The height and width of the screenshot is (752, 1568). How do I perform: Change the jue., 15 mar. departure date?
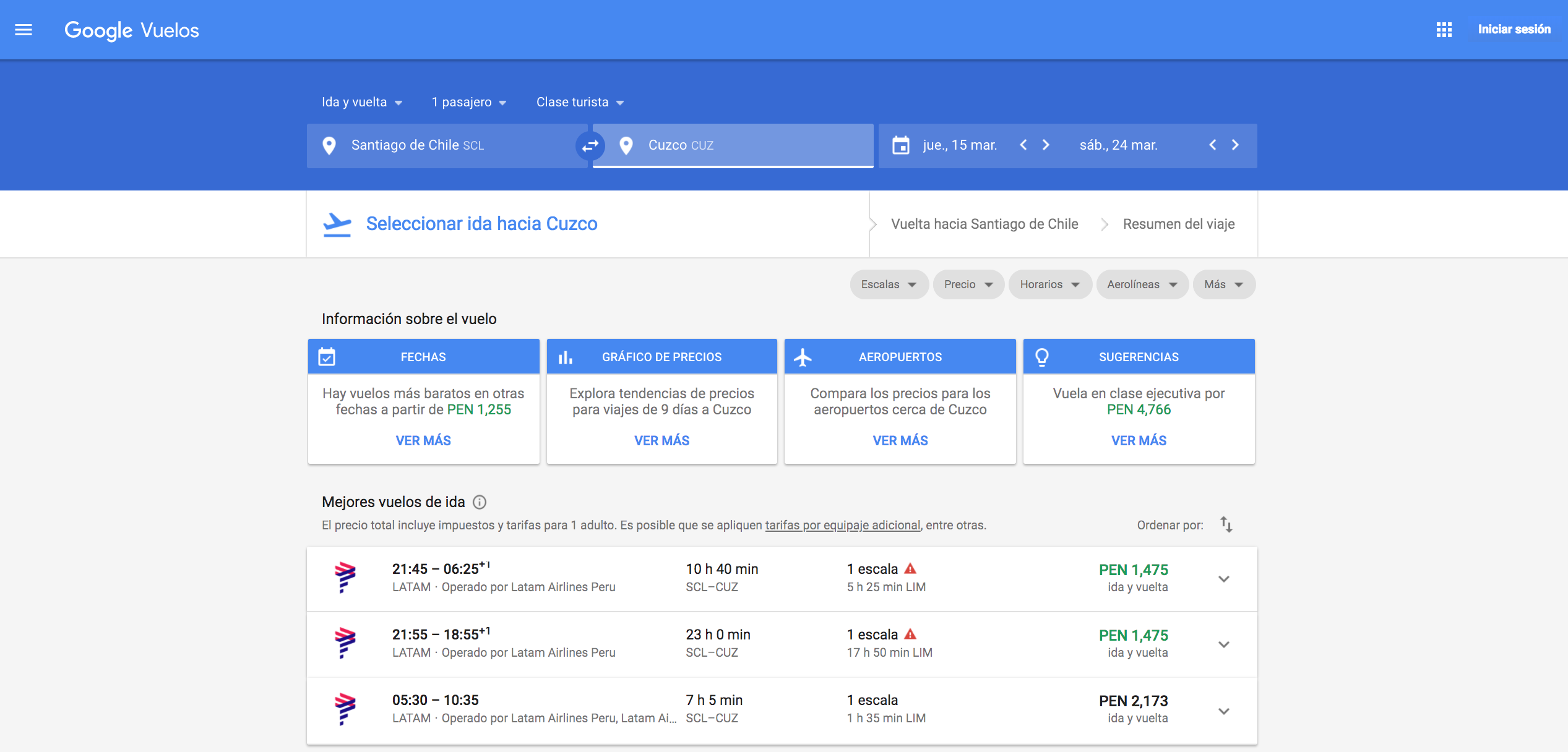click(960, 145)
